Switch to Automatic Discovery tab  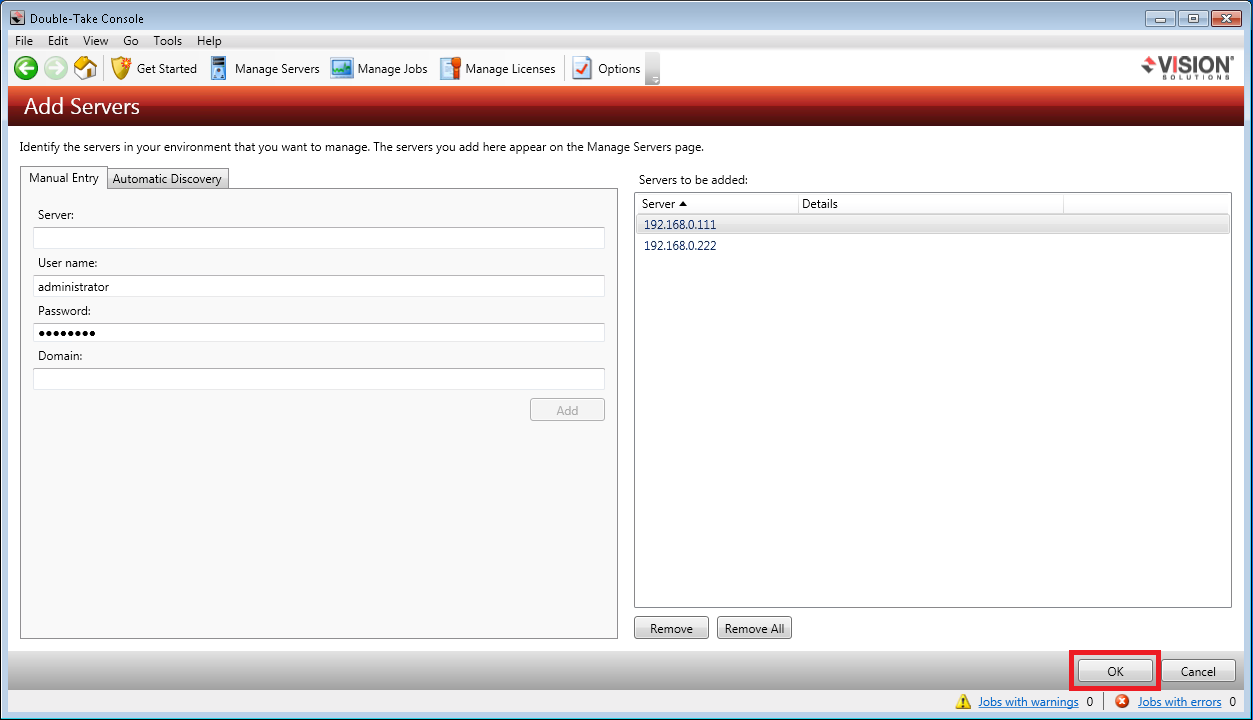(168, 179)
